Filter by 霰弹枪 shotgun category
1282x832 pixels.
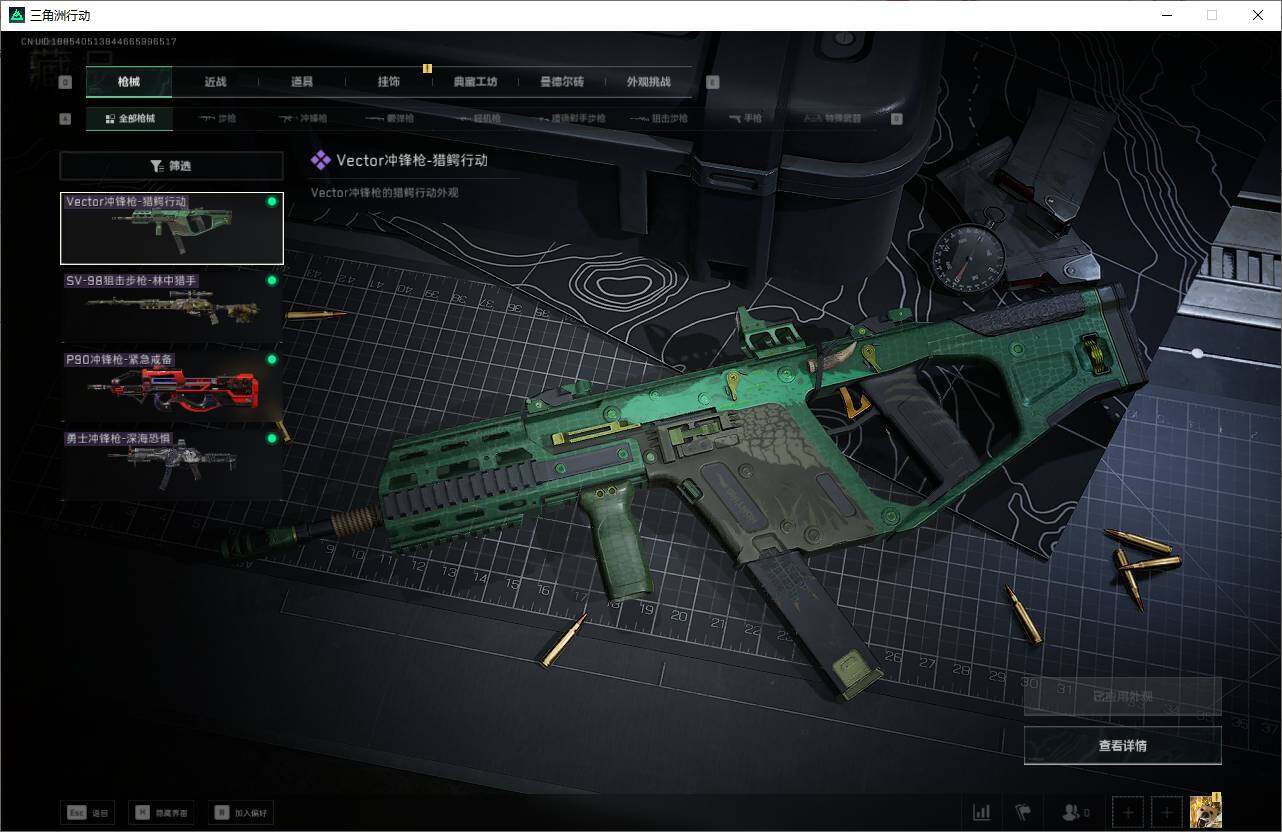pyautogui.click(x=389, y=119)
